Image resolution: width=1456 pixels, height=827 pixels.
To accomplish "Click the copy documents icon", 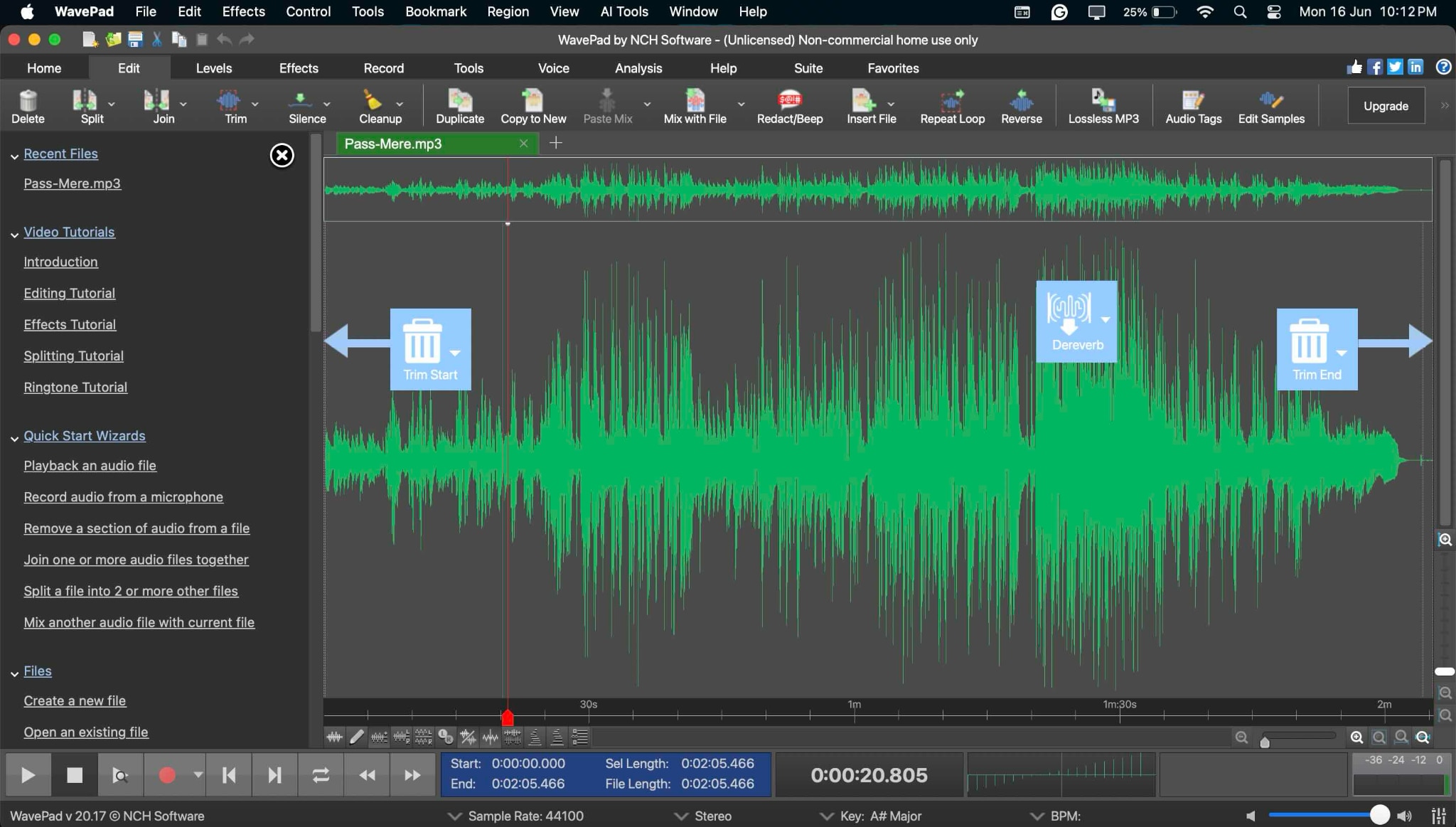I will 179,40.
